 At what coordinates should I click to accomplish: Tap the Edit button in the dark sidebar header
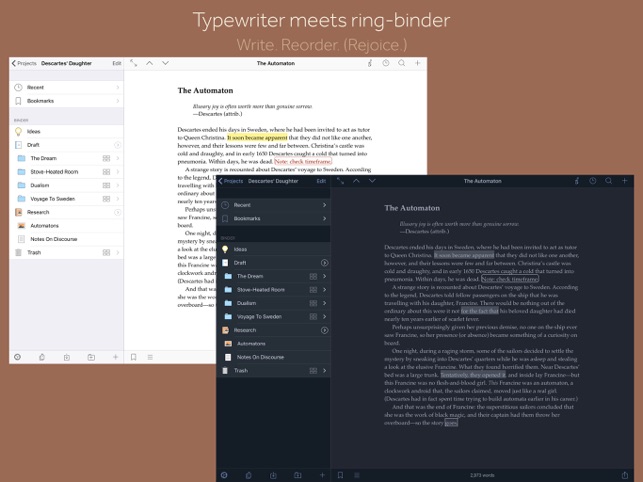321,181
